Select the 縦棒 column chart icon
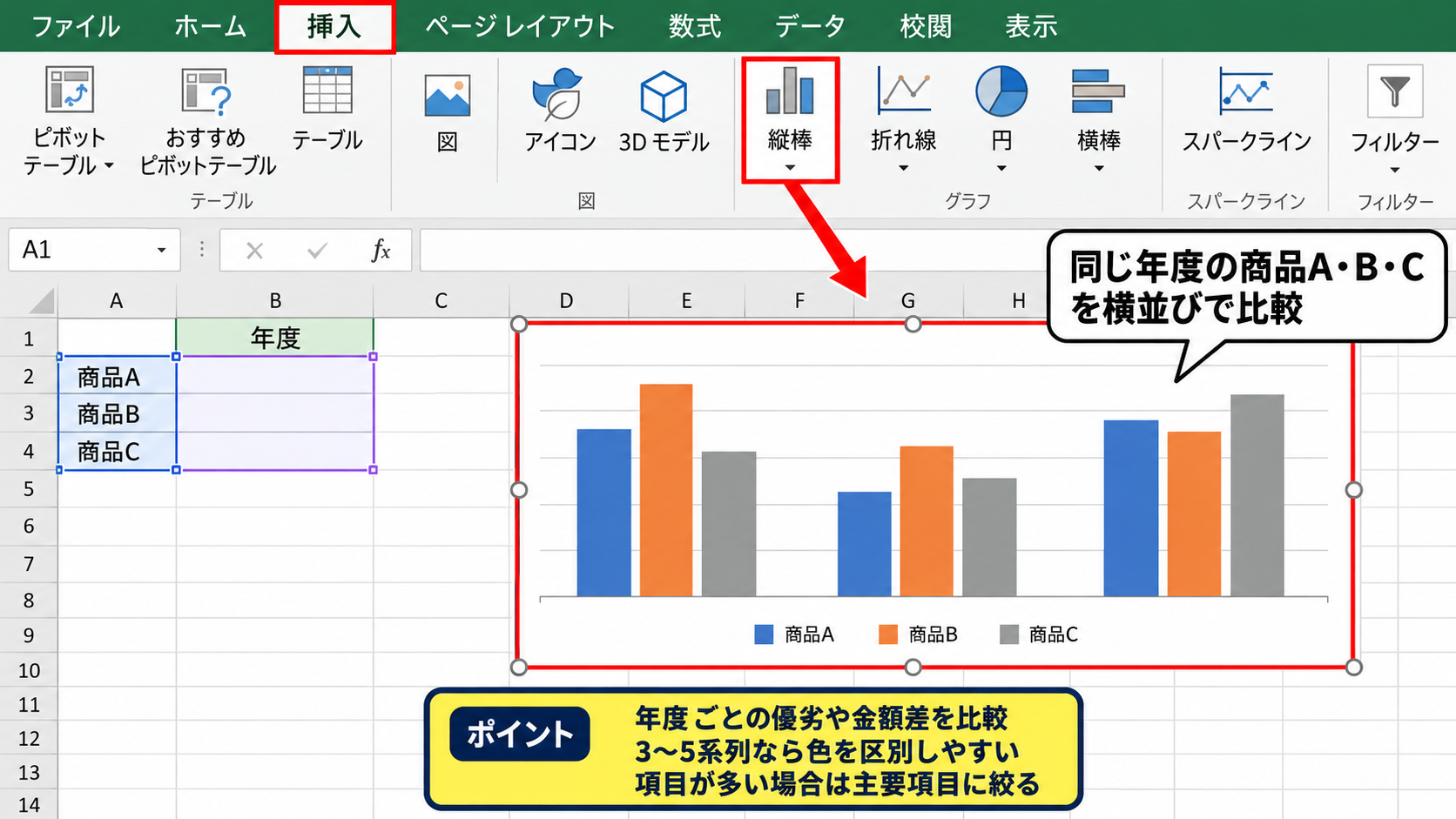 pyautogui.click(x=790, y=91)
